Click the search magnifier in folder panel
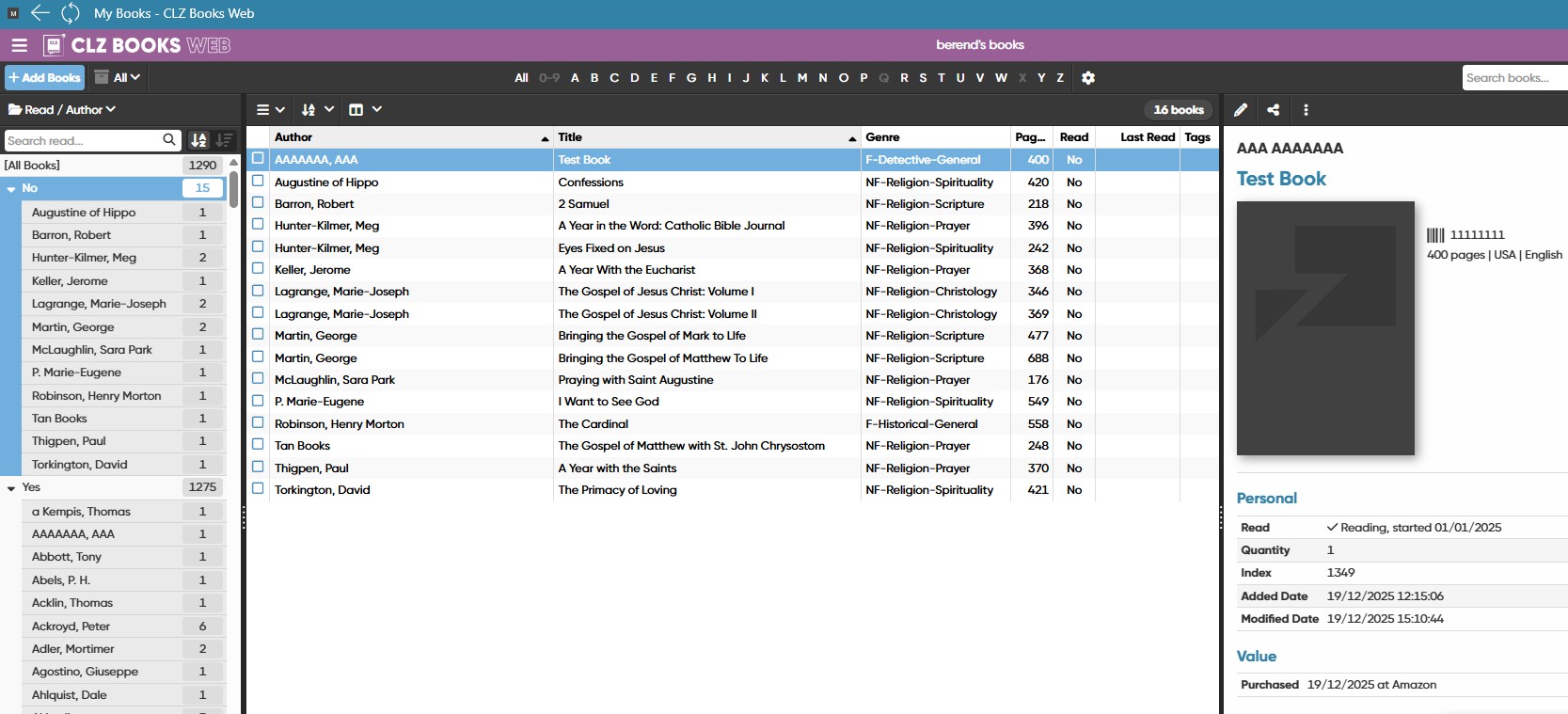 point(169,140)
